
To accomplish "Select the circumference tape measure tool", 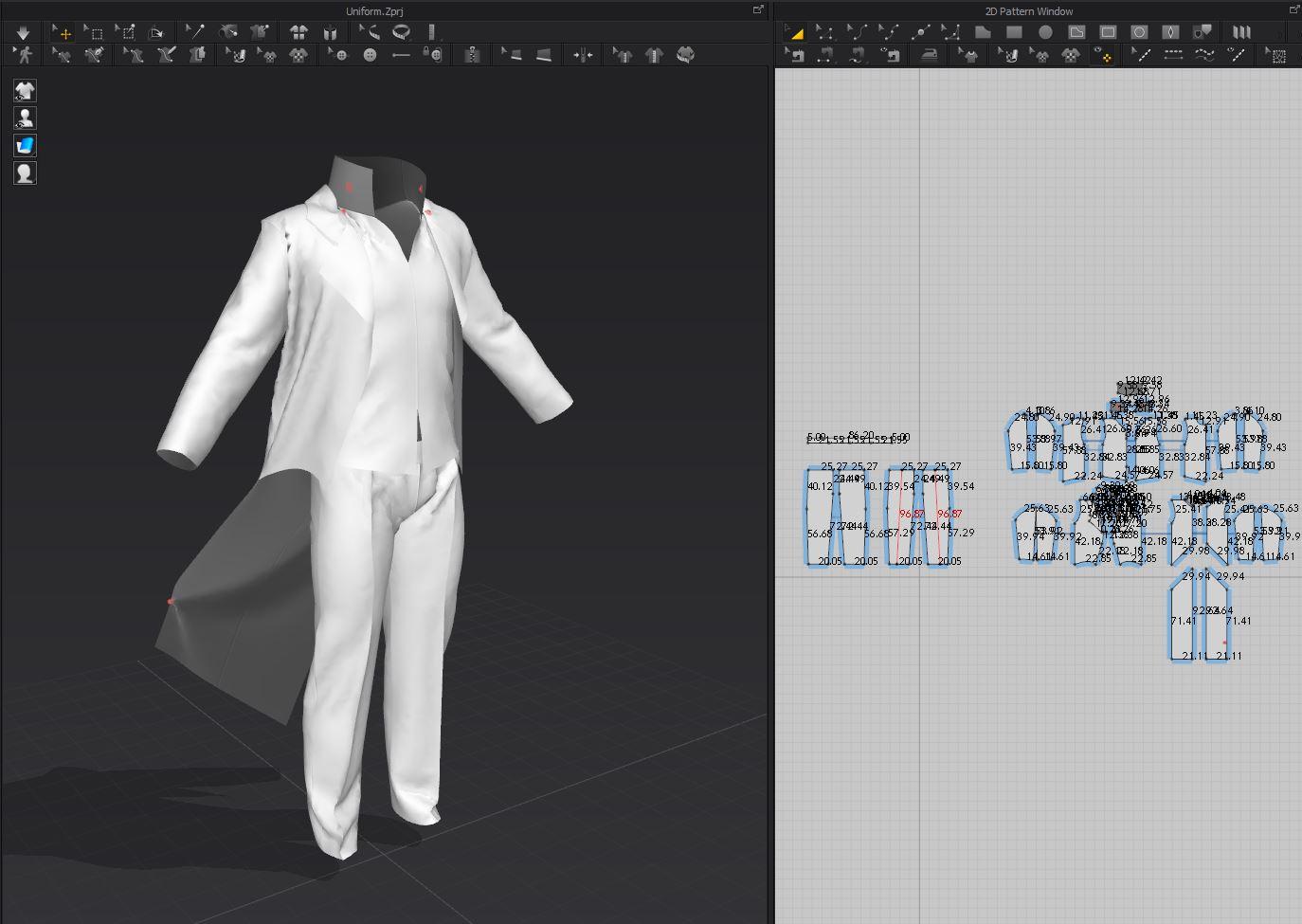I will pyautogui.click(x=401, y=32).
